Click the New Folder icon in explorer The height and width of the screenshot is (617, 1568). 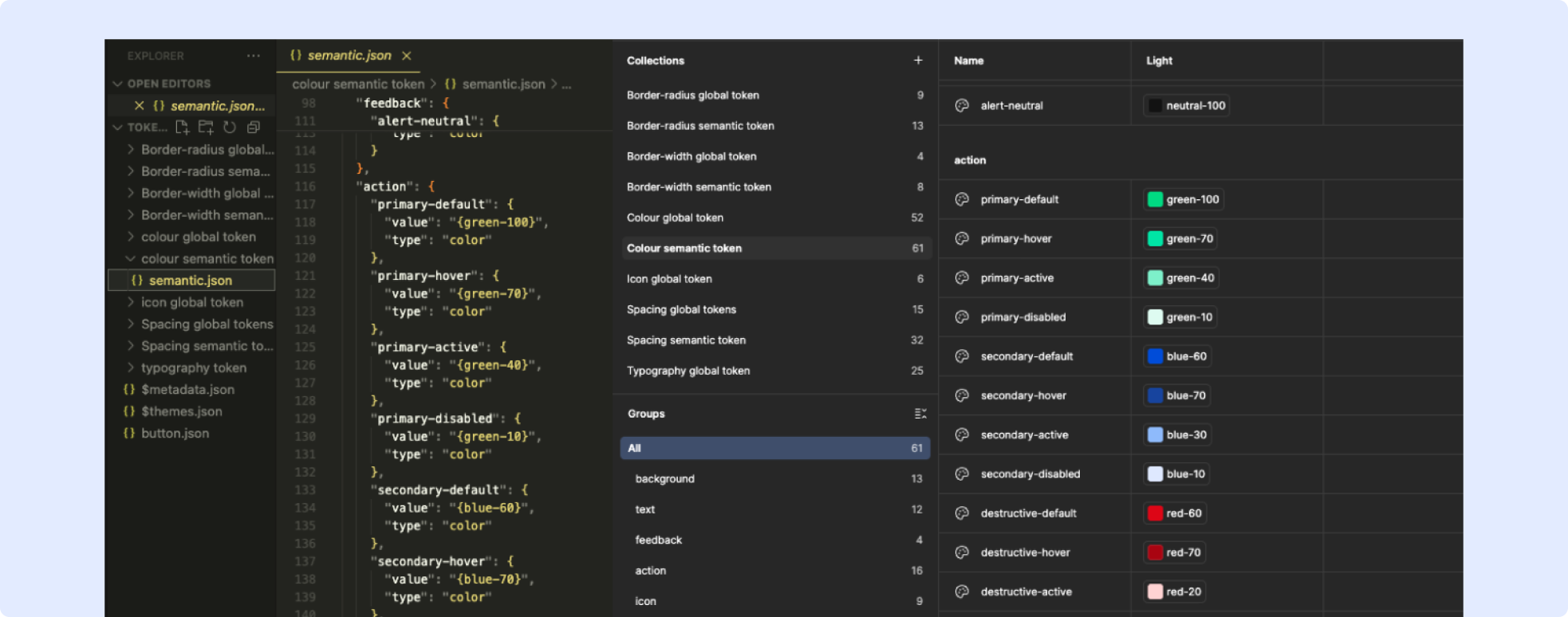tap(206, 127)
